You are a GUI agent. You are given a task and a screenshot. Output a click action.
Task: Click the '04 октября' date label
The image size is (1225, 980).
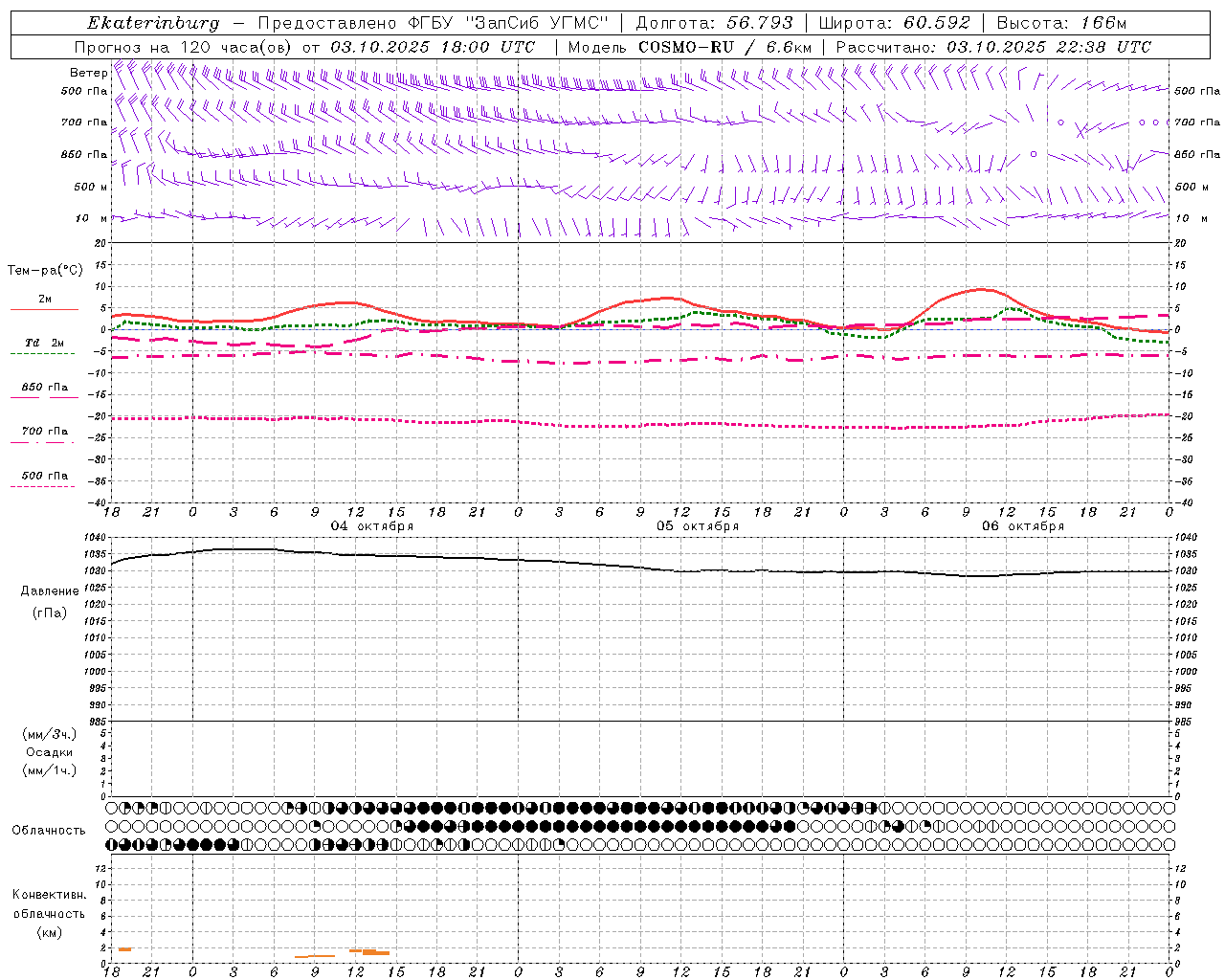click(372, 526)
